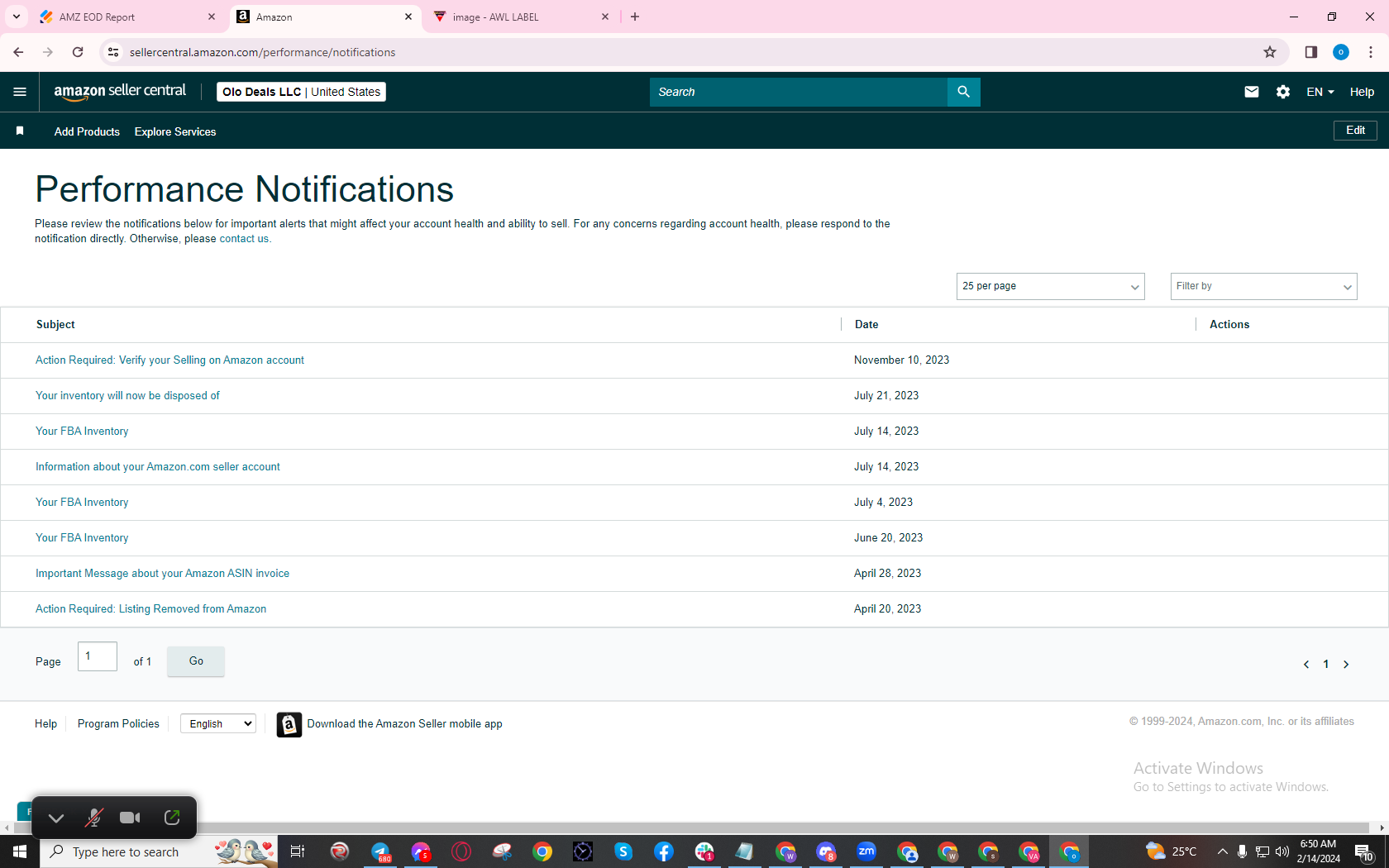Unmute the microphone in the meeting toolbar
This screenshot has height=868, width=1389.
pos(94,818)
